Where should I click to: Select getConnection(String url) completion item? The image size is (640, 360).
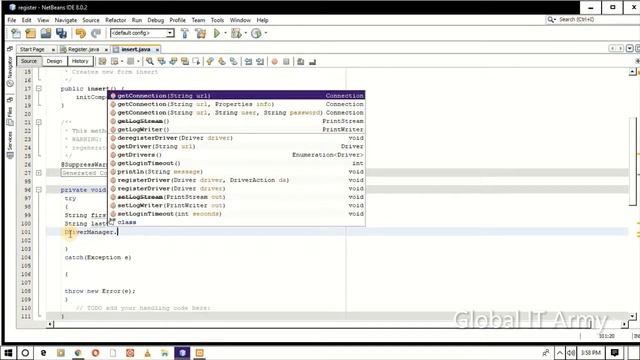point(236,96)
